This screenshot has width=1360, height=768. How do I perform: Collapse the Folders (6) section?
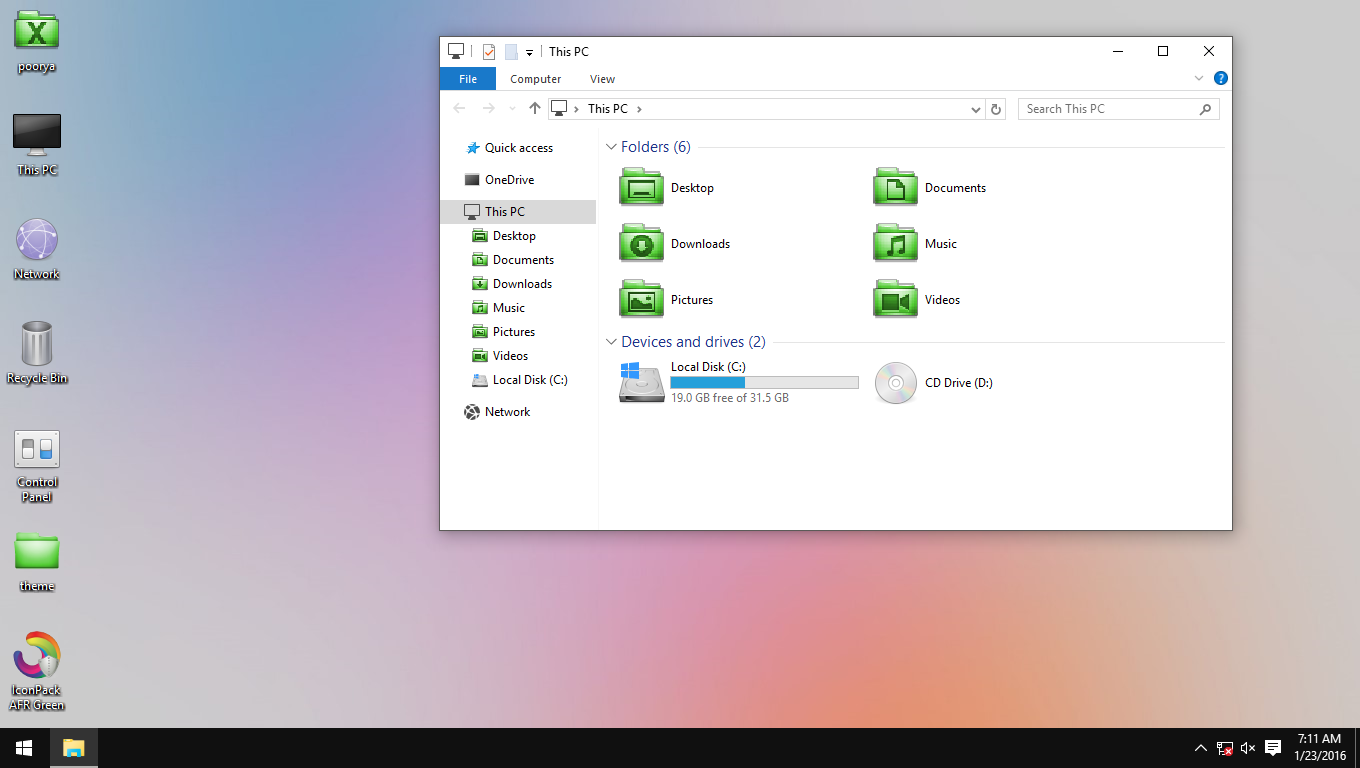tap(611, 146)
